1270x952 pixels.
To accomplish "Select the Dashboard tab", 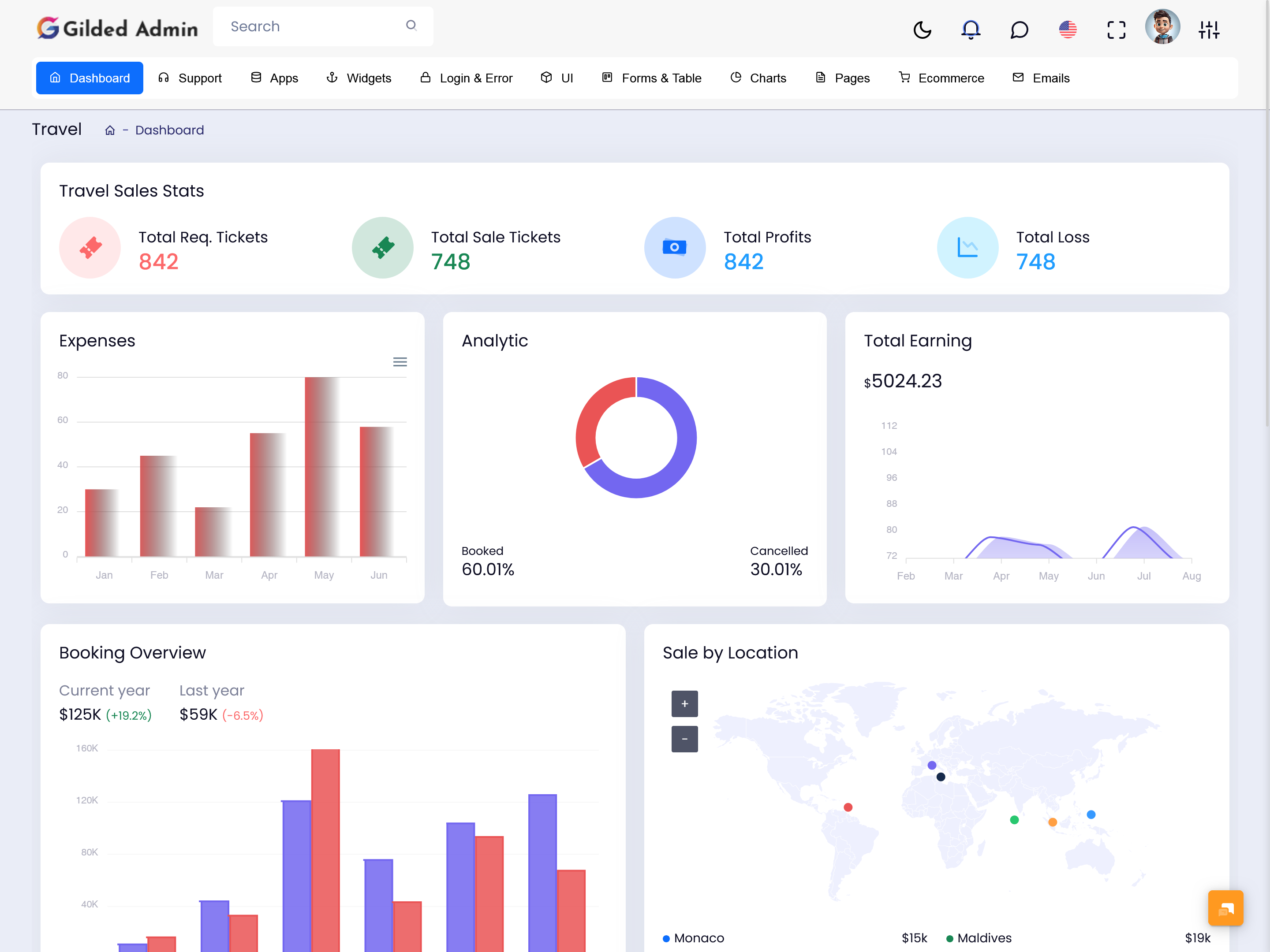I will click(90, 78).
